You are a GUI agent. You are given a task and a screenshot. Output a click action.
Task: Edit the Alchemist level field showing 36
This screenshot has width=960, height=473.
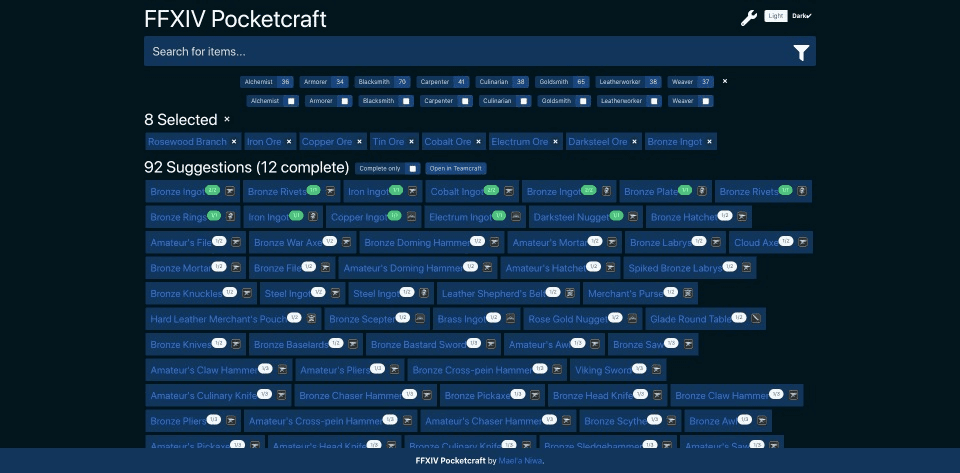[285, 82]
